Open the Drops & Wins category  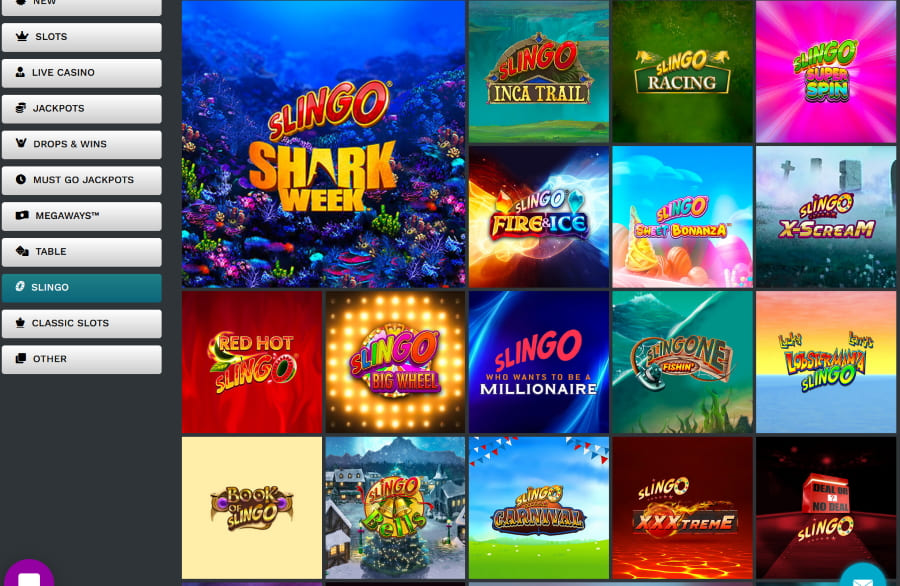(x=82, y=144)
